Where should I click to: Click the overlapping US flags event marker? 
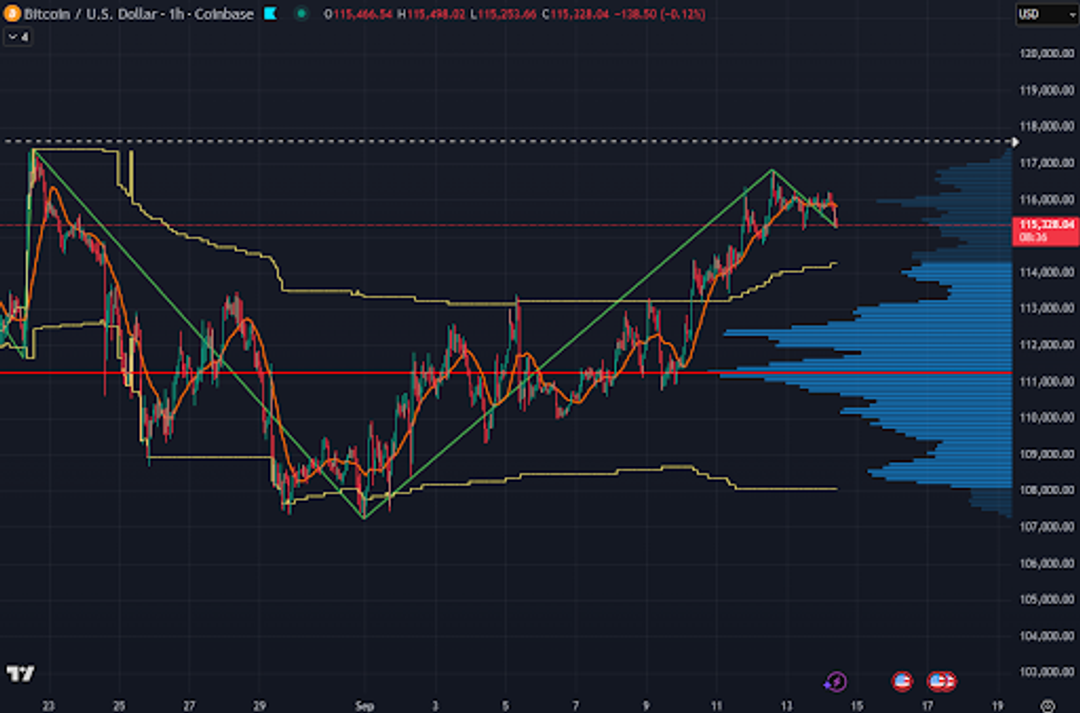(941, 681)
